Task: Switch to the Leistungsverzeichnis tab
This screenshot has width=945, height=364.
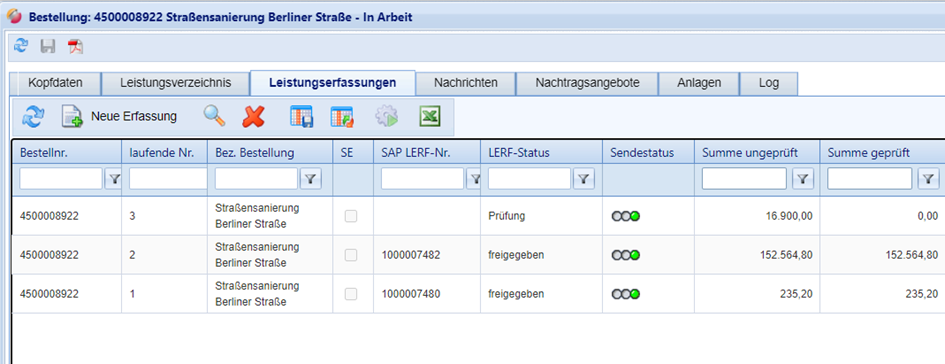Action: 175,83
